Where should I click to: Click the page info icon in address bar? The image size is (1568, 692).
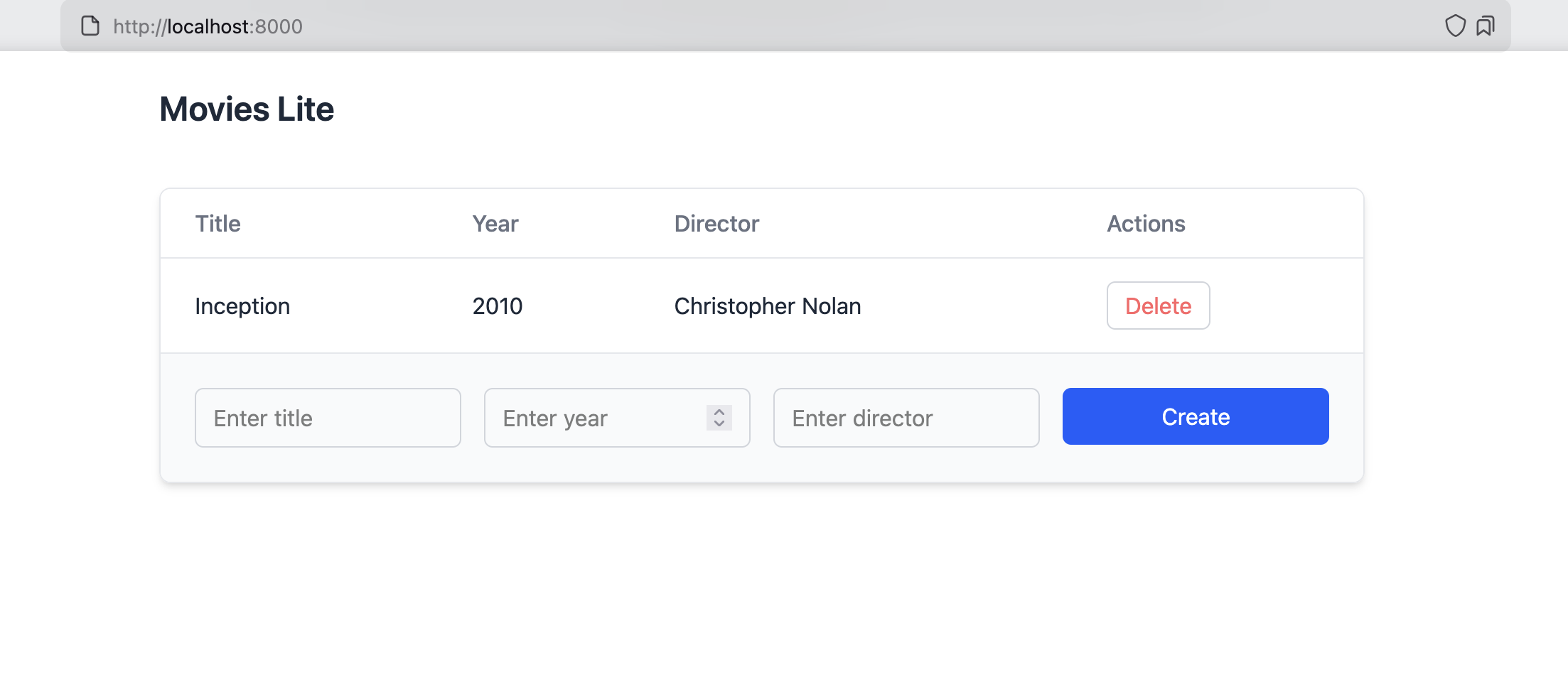[x=90, y=26]
